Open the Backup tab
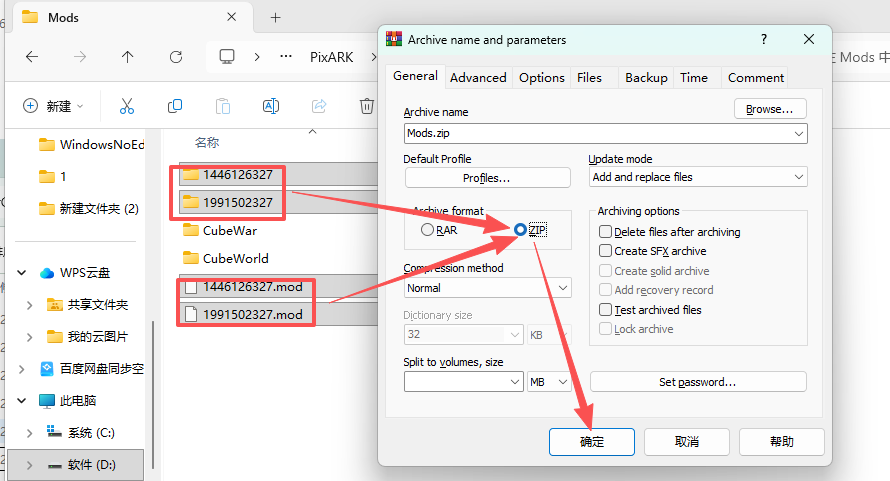 tap(646, 77)
